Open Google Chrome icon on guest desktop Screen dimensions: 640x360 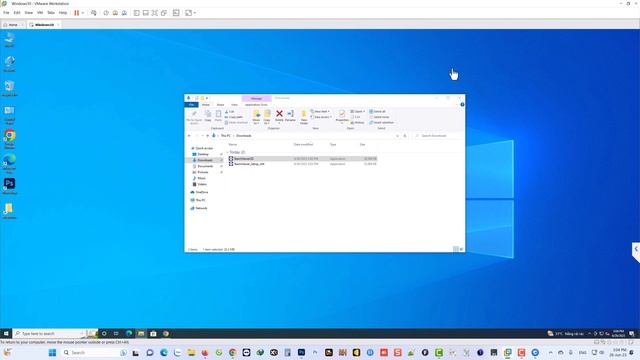pos(9,138)
